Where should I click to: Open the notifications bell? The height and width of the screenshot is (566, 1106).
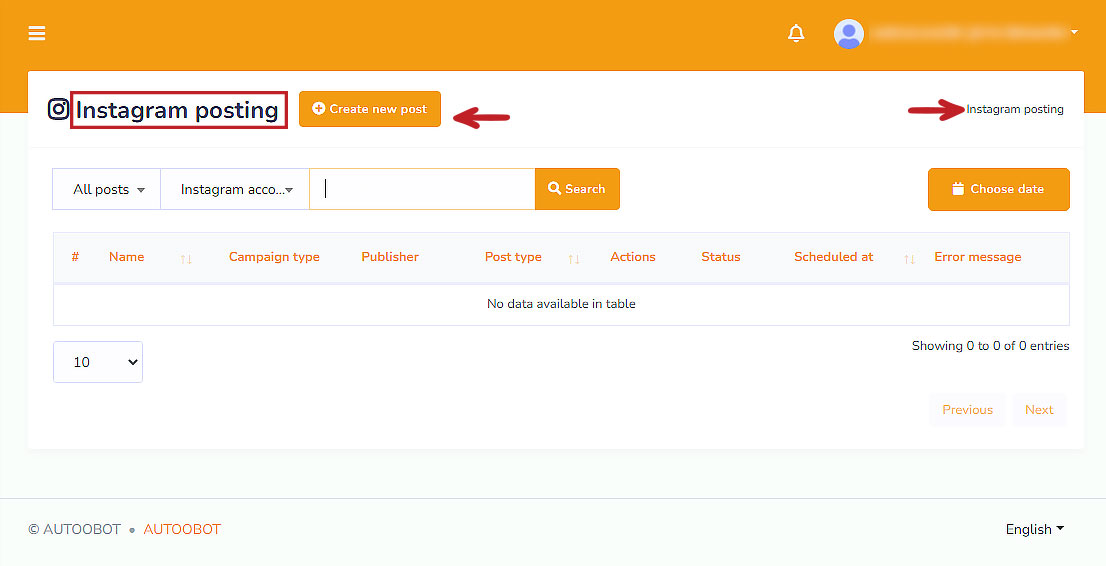coord(796,33)
